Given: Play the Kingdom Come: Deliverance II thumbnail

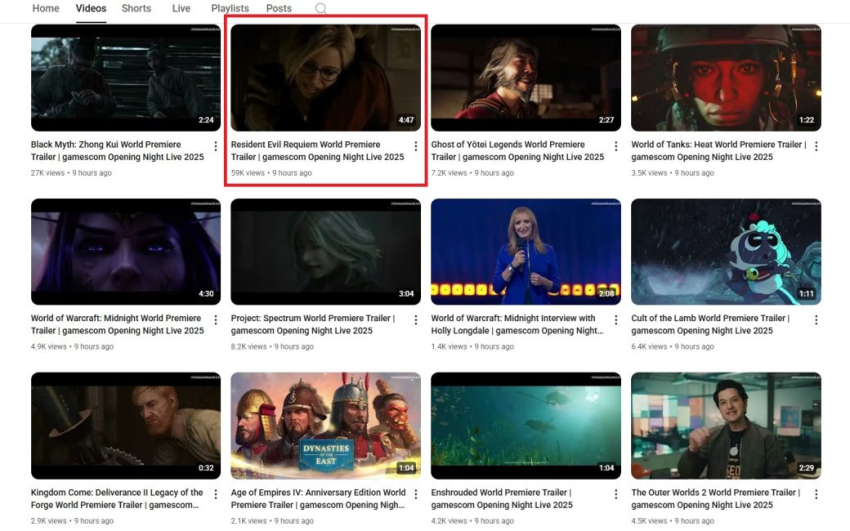Looking at the screenshot, I should point(125,425).
